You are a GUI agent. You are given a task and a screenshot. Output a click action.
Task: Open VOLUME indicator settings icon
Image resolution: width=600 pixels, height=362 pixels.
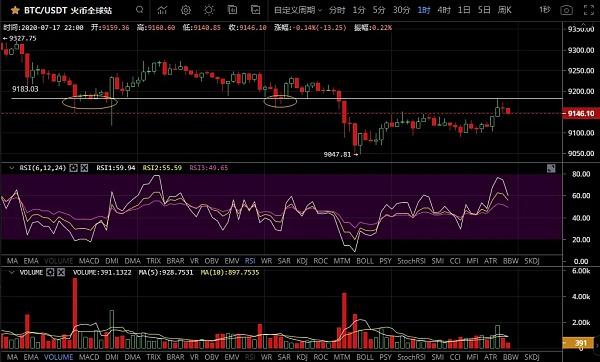(50, 272)
